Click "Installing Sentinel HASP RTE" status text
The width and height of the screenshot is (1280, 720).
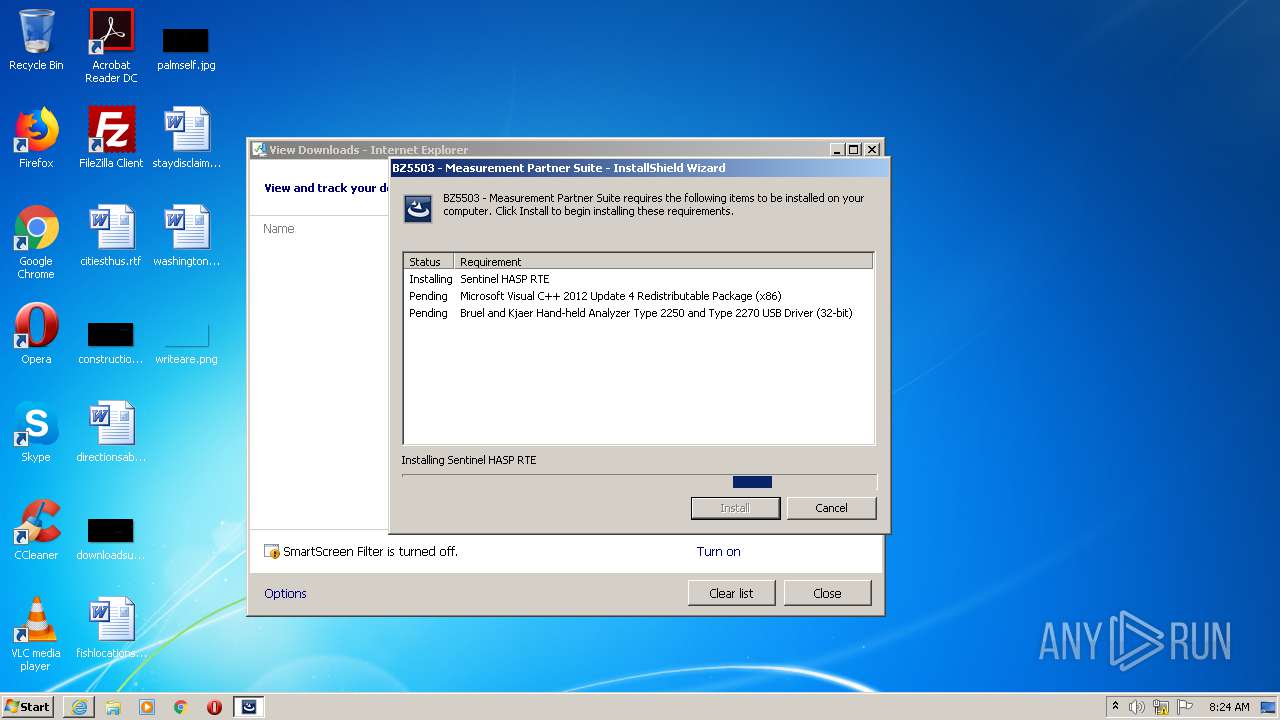tap(469, 460)
